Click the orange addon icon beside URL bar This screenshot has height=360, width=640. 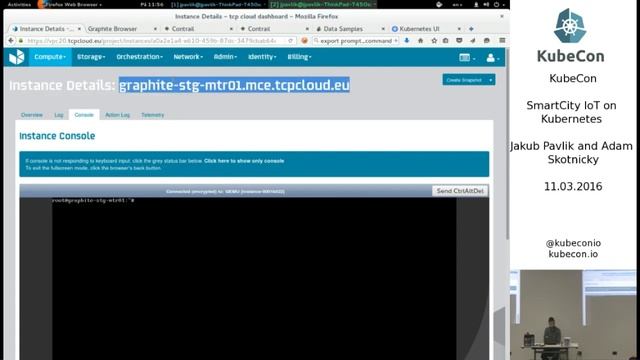304,41
